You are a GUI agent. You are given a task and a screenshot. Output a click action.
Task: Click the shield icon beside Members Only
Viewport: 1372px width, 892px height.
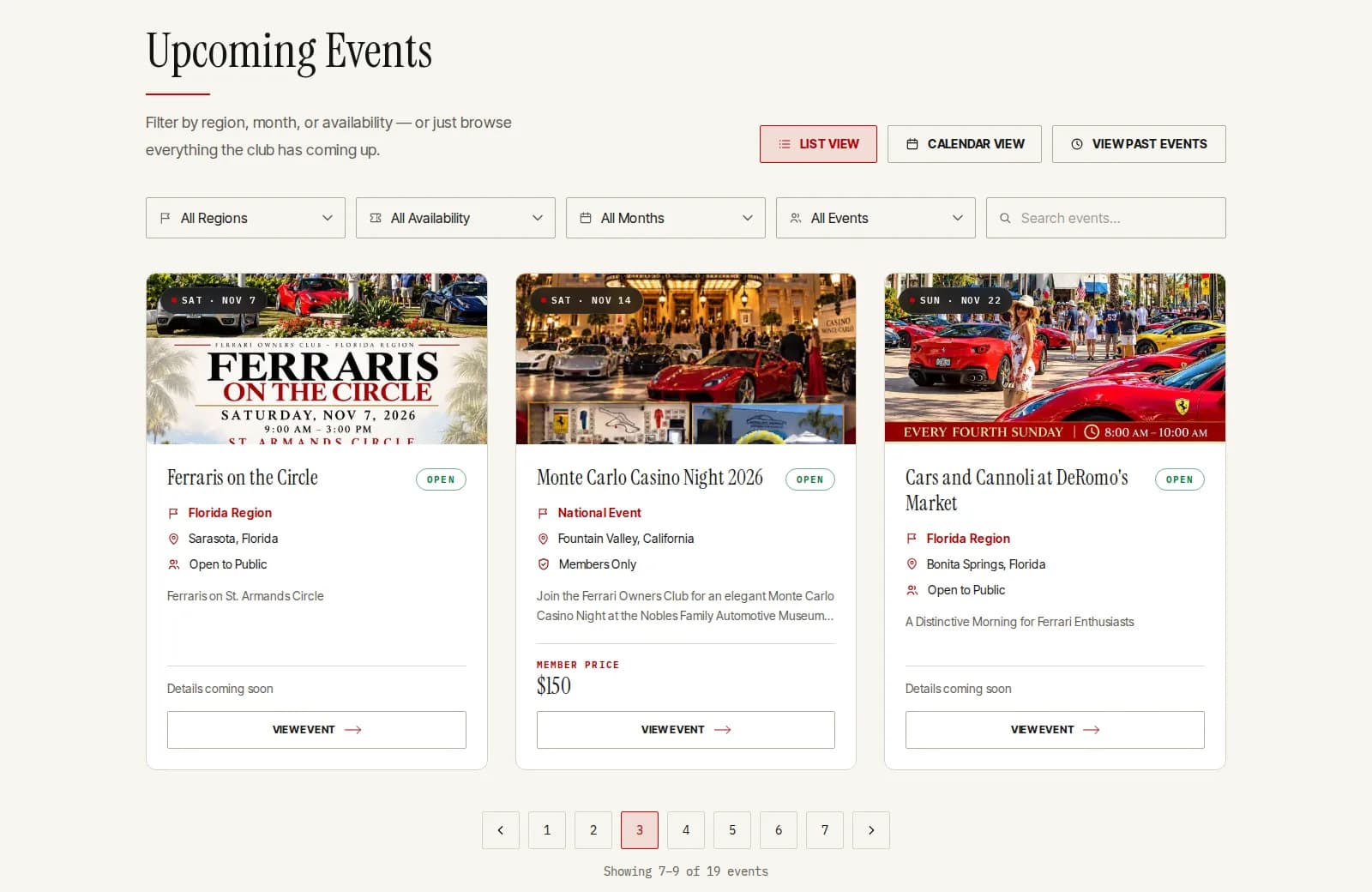pyautogui.click(x=543, y=564)
